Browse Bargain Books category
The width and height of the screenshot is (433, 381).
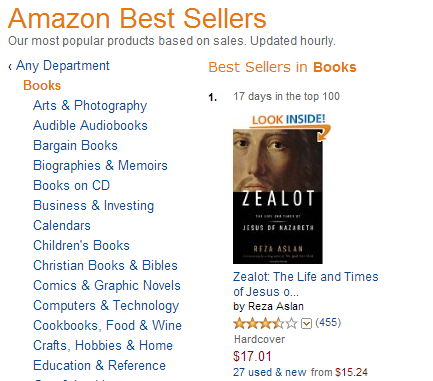pos(75,146)
